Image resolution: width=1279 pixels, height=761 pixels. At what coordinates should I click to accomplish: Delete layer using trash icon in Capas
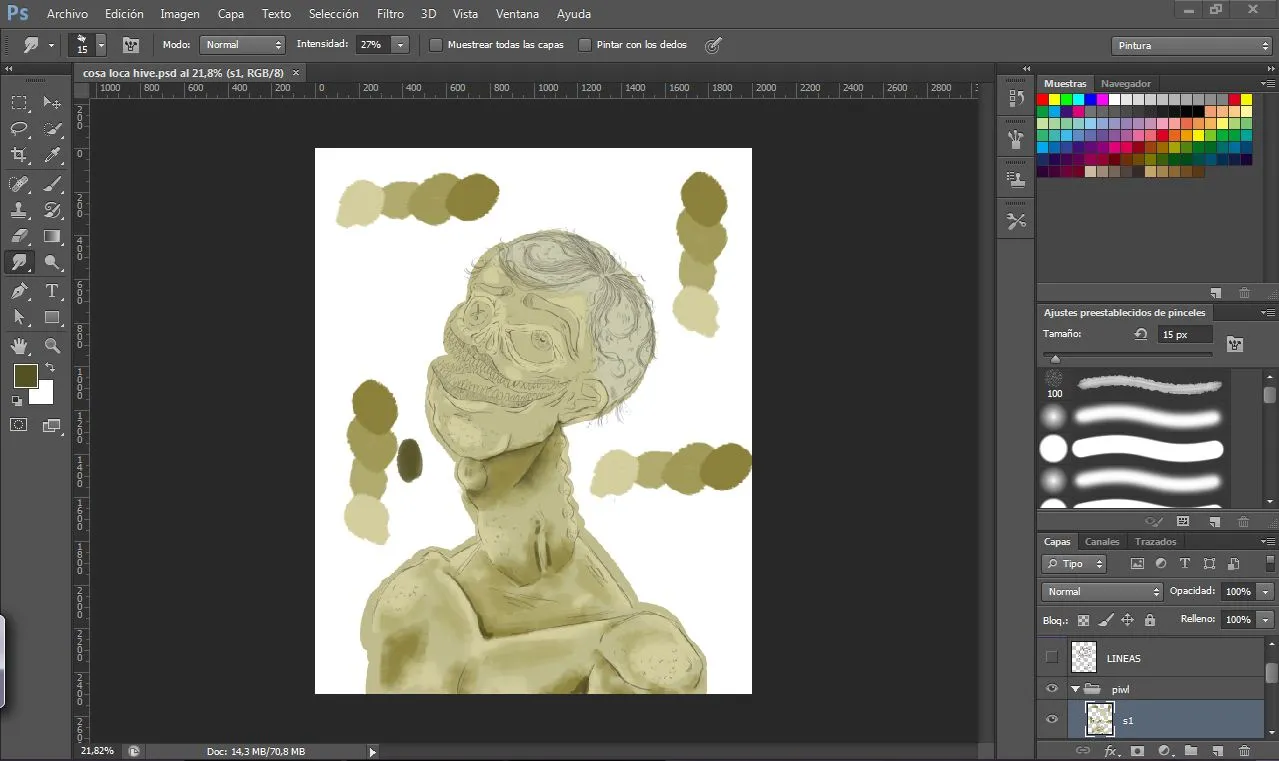(1244, 750)
